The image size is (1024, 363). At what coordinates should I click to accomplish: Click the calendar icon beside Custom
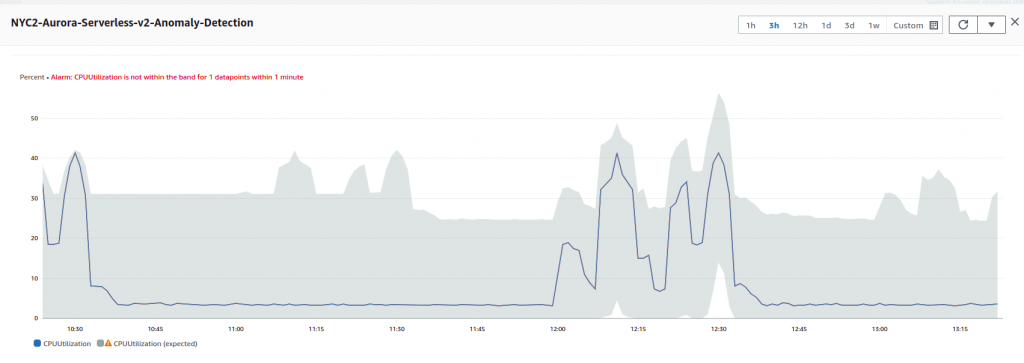click(x=933, y=25)
